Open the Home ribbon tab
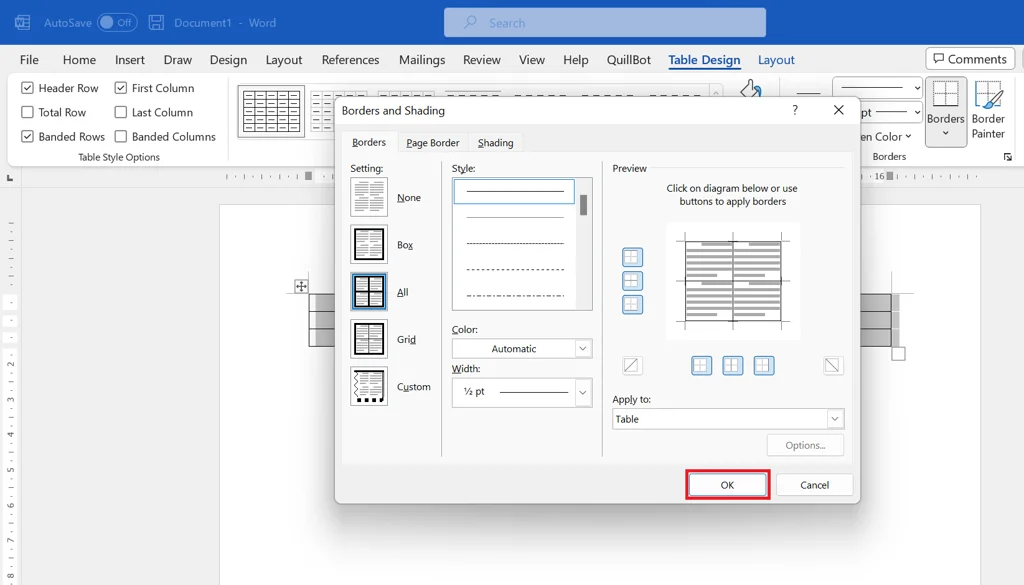The width and height of the screenshot is (1024, 585). (x=80, y=59)
